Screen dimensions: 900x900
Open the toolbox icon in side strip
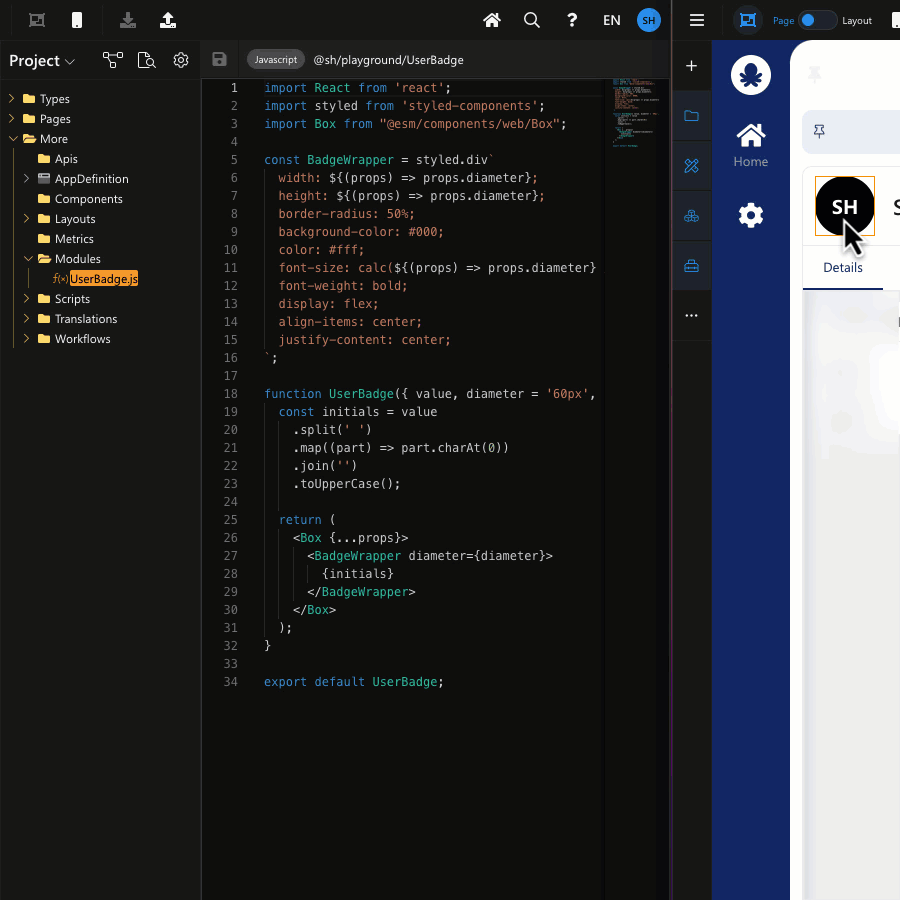(691, 266)
